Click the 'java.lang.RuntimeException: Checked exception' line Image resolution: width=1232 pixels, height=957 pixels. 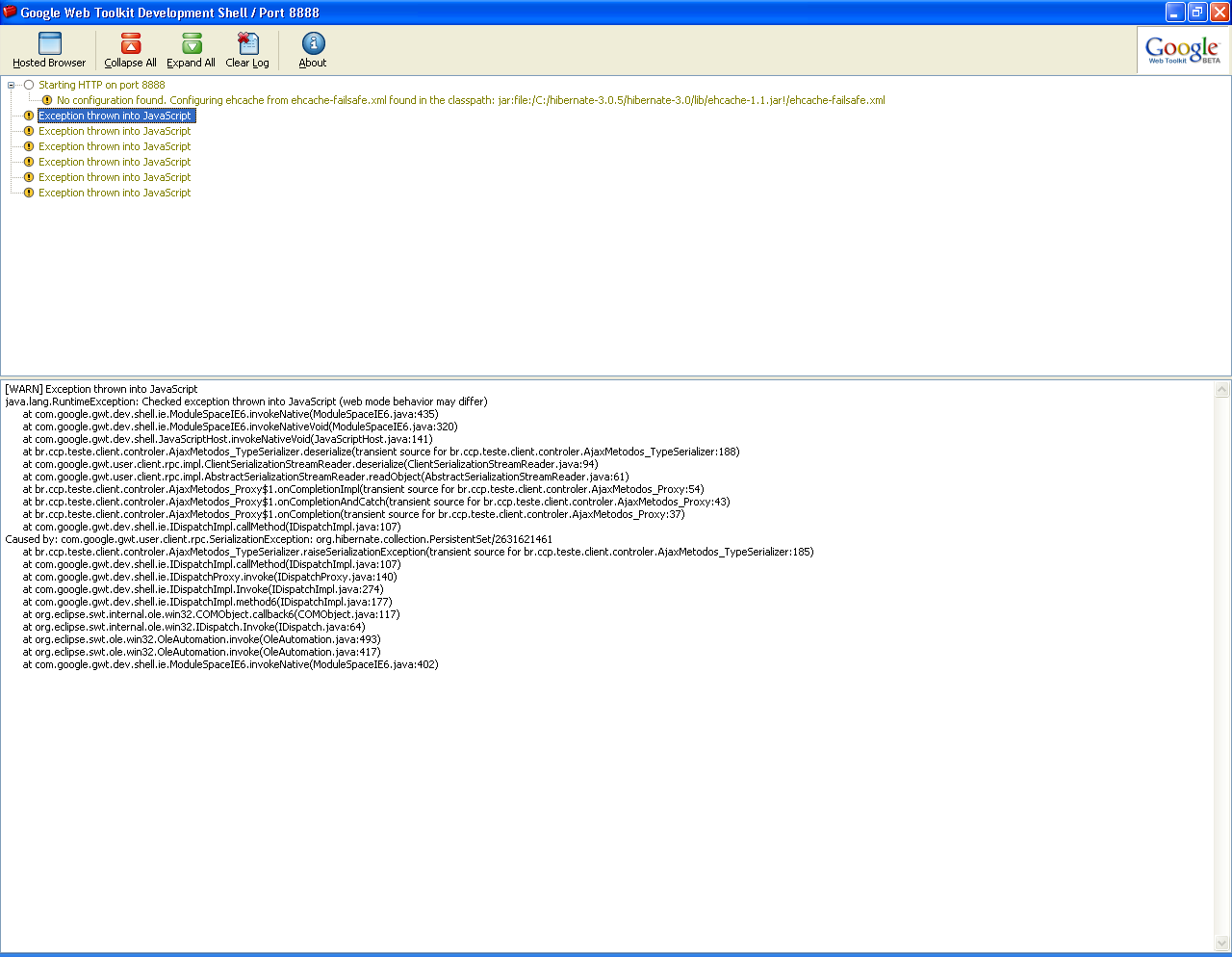tap(246, 401)
